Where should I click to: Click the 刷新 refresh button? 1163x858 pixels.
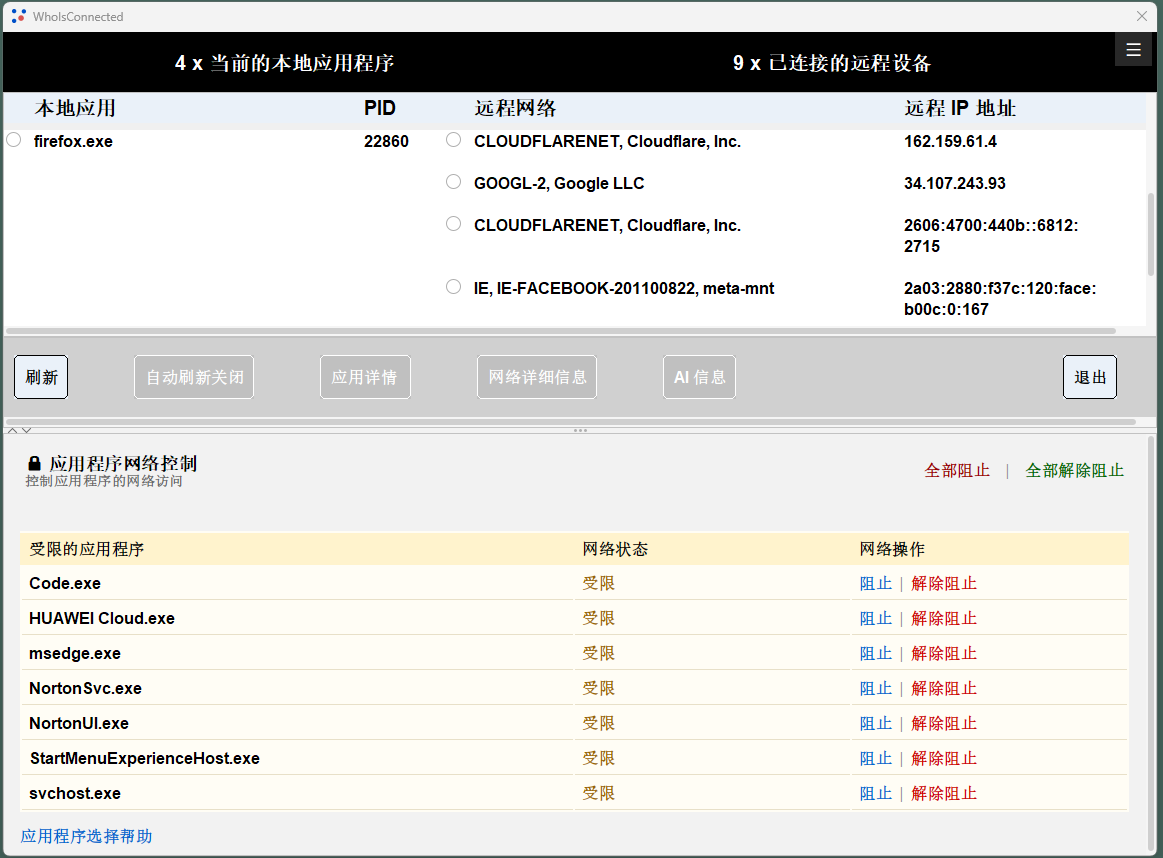tap(42, 377)
